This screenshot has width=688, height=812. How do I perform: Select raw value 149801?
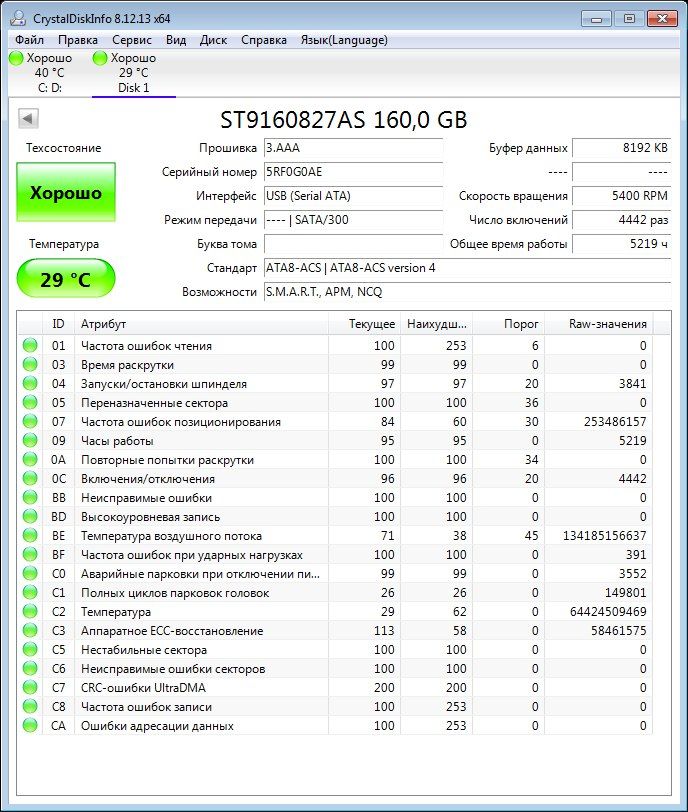(625, 593)
